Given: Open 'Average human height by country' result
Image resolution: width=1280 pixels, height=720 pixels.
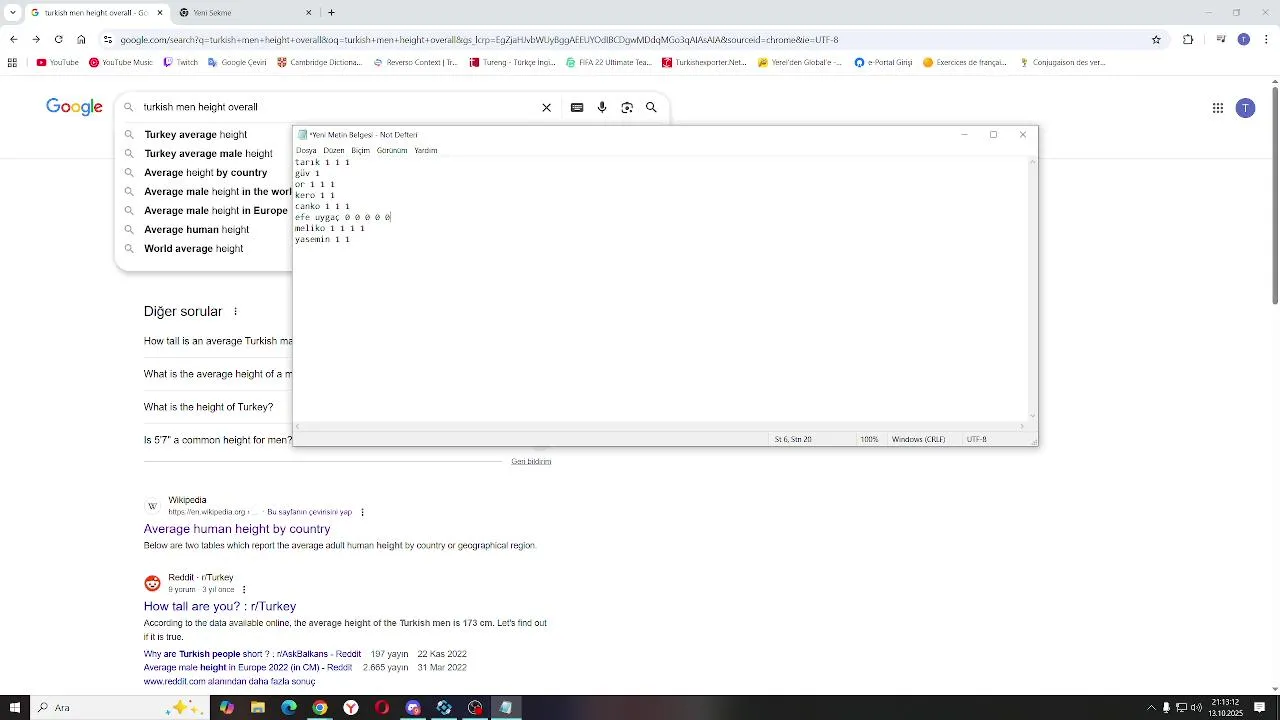Looking at the screenshot, I should click(237, 529).
